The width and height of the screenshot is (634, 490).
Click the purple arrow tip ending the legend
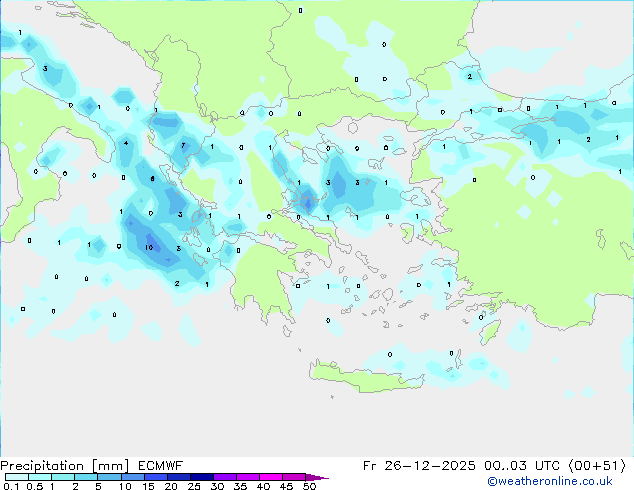[x=317, y=477]
